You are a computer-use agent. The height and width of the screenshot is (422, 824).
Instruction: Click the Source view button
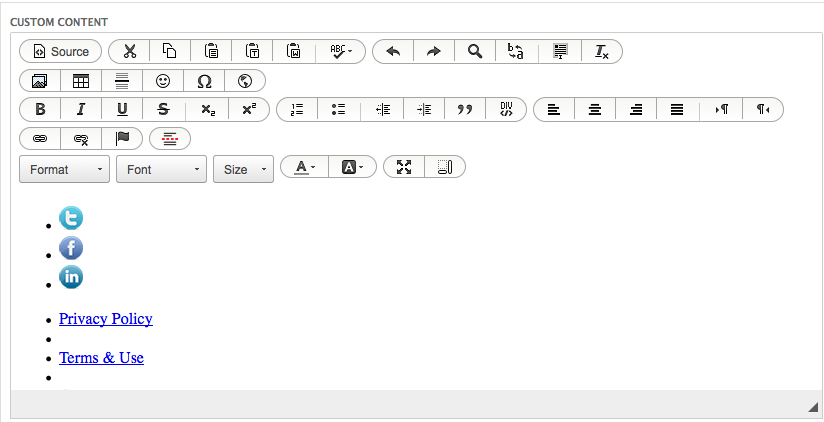click(x=60, y=52)
